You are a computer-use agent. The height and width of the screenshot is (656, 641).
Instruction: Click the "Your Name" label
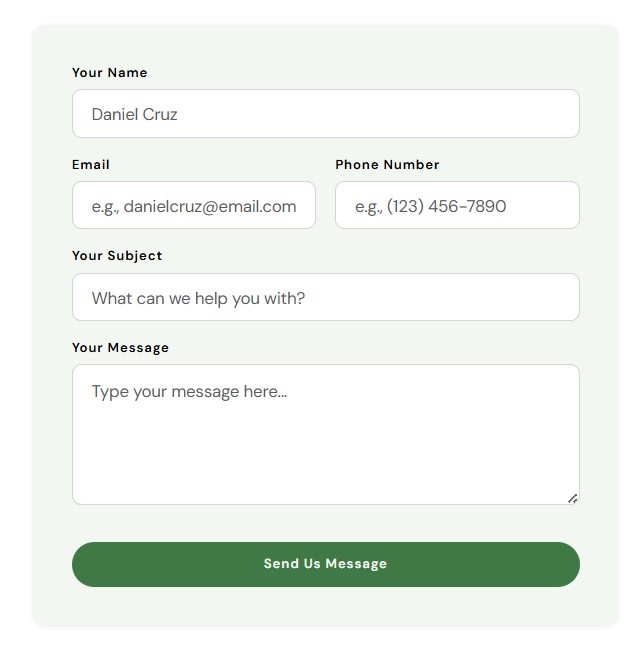coord(109,73)
